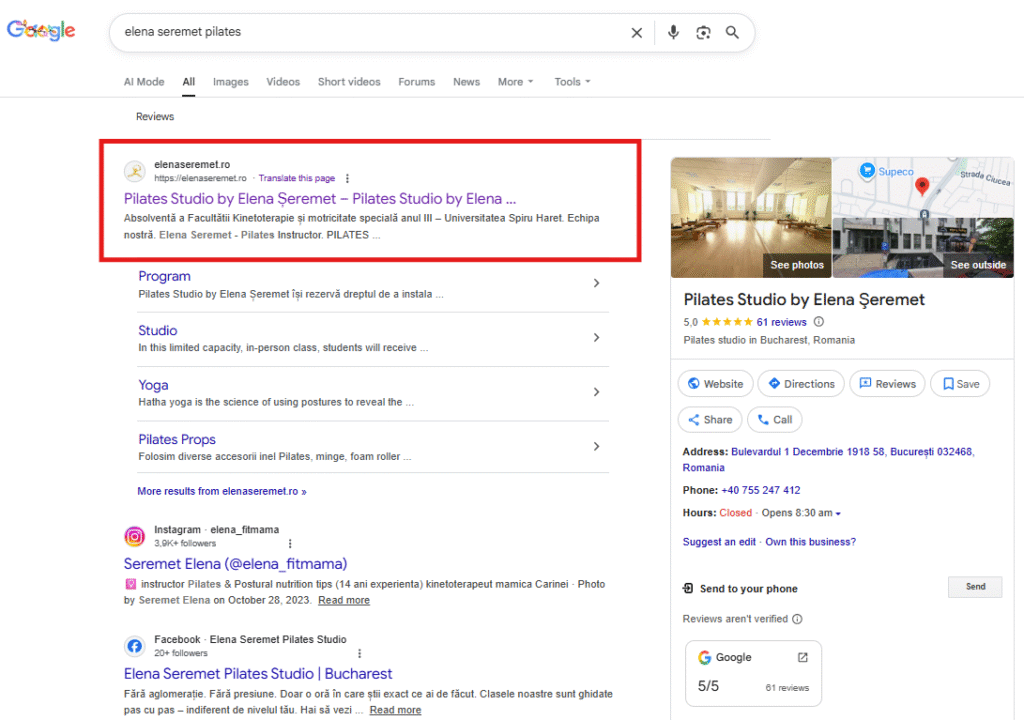Viewport: 1024px width, 720px height.
Task: Click the voice search microphone icon
Action: (x=673, y=32)
